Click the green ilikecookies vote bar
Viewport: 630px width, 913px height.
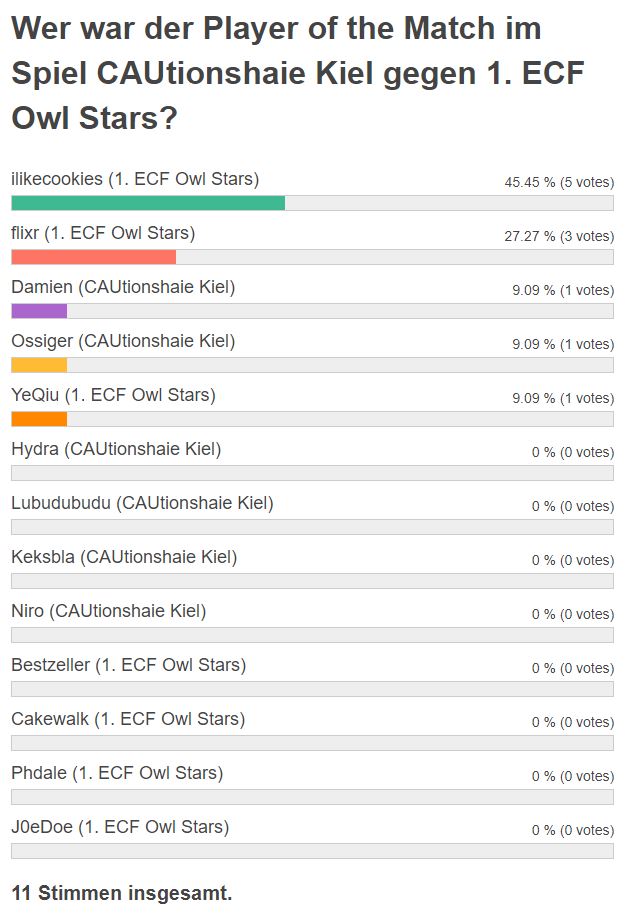point(148,203)
